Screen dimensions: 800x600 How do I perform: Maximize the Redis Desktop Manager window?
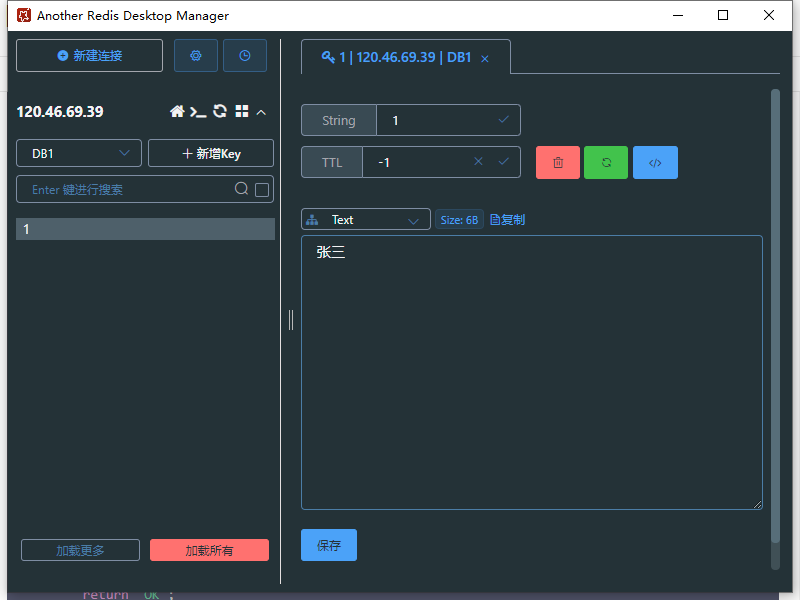click(723, 15)
